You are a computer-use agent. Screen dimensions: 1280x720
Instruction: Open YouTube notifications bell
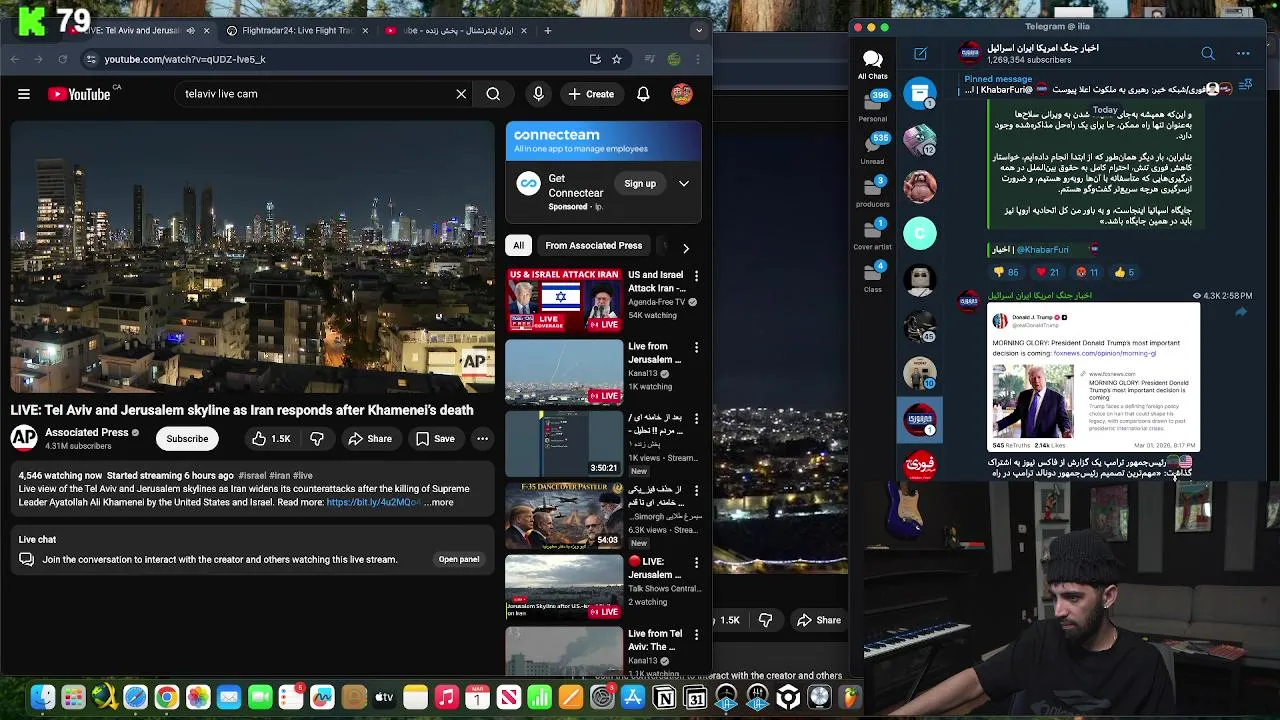click(643, 94)
